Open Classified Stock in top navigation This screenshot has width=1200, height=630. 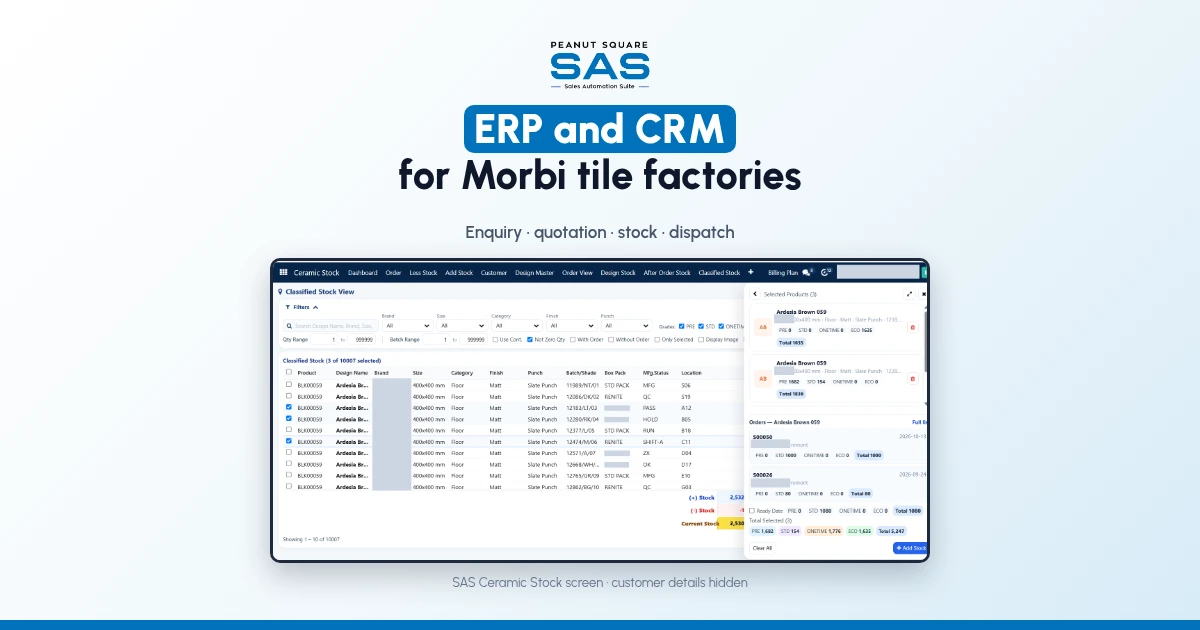pos(719,272)
